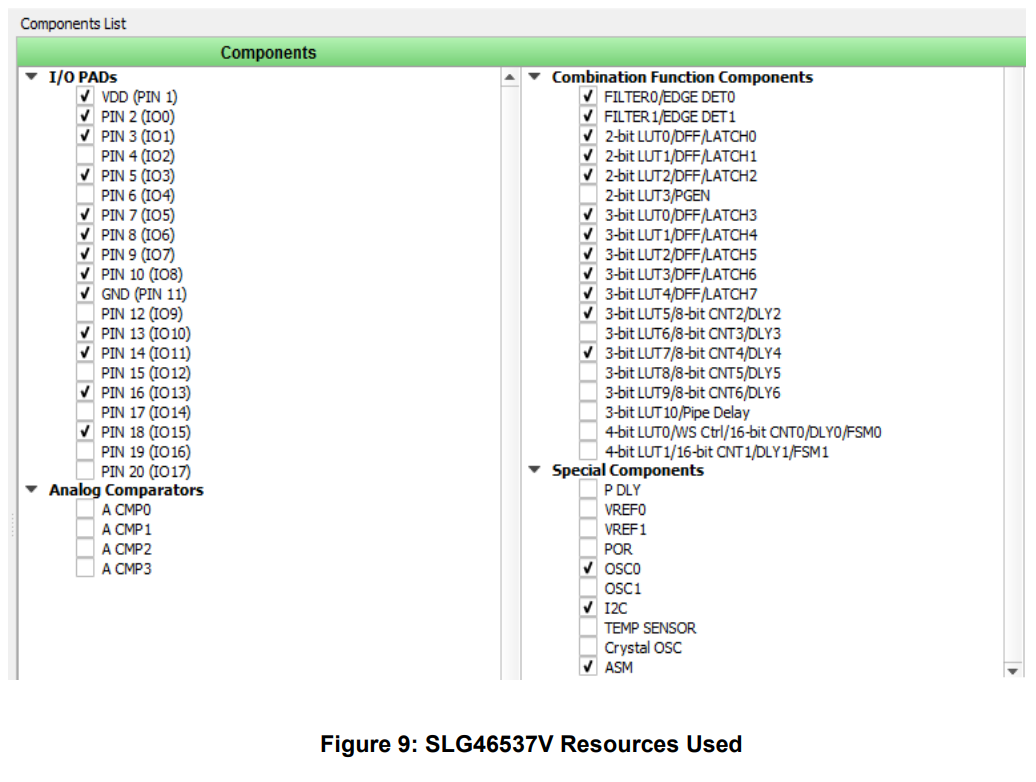Uncheck 2-bit LUT2/DFF/LATCH2 checkbox

588,176
